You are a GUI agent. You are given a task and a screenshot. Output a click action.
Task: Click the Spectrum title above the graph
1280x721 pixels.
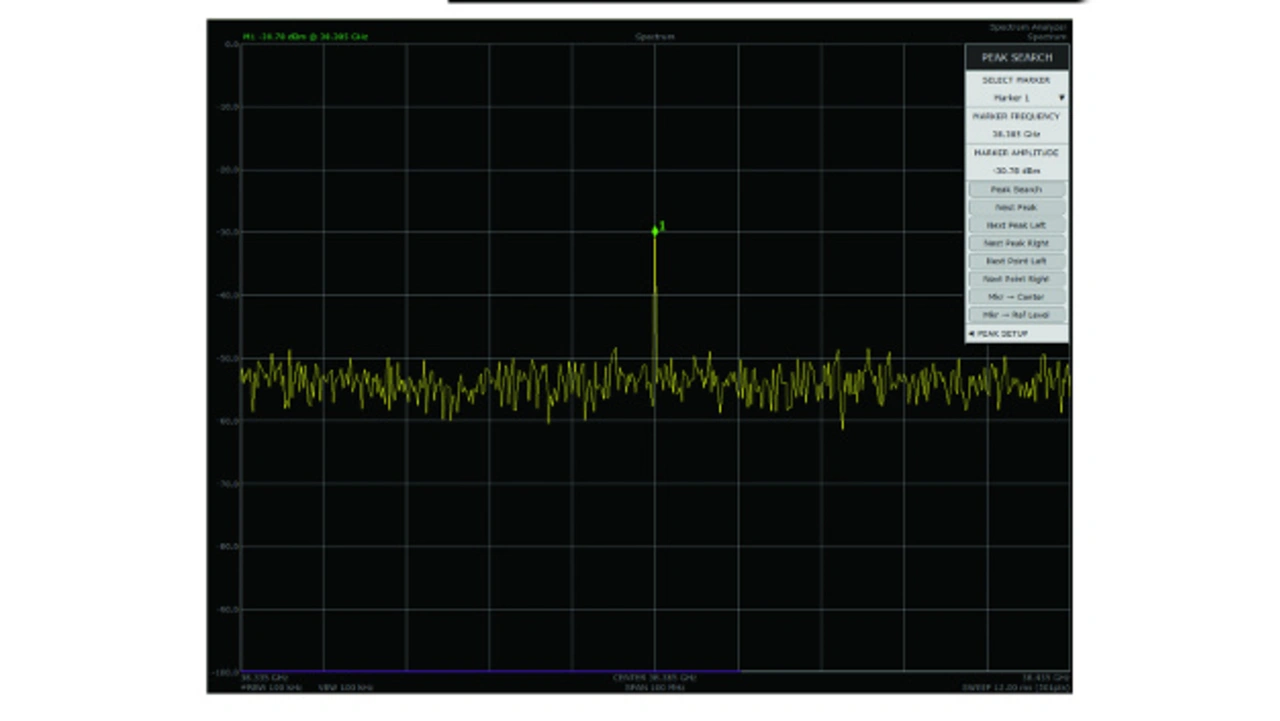tap(655, 37)
